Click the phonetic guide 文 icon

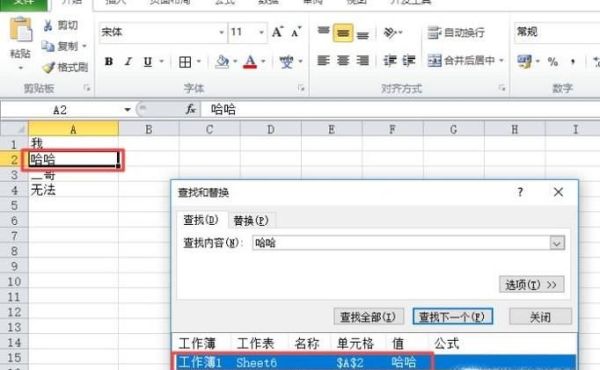286,62
